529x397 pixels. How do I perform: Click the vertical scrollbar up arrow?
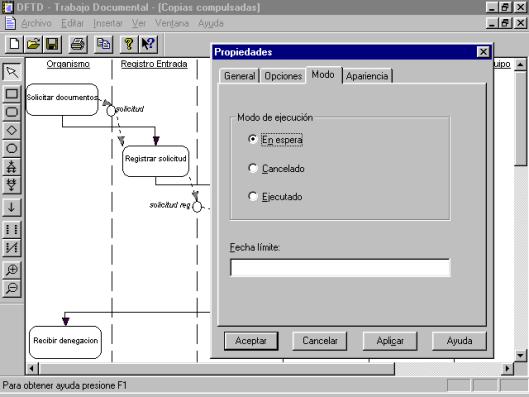pos(520,64)
